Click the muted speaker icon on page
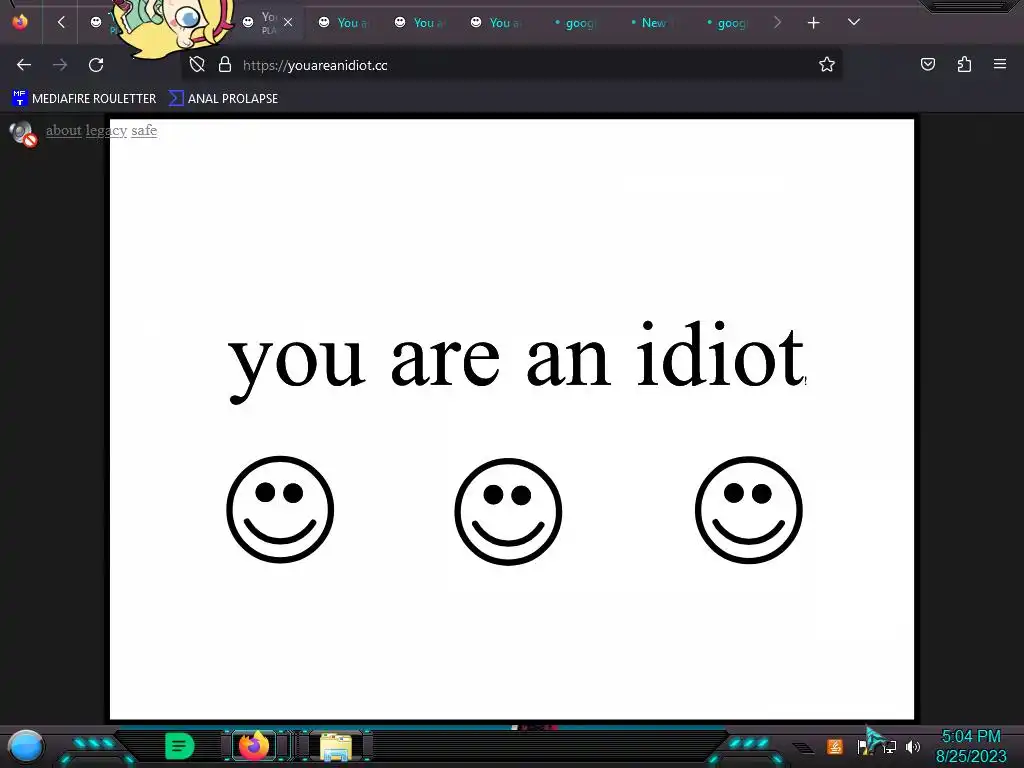 [x=23, y=134]
